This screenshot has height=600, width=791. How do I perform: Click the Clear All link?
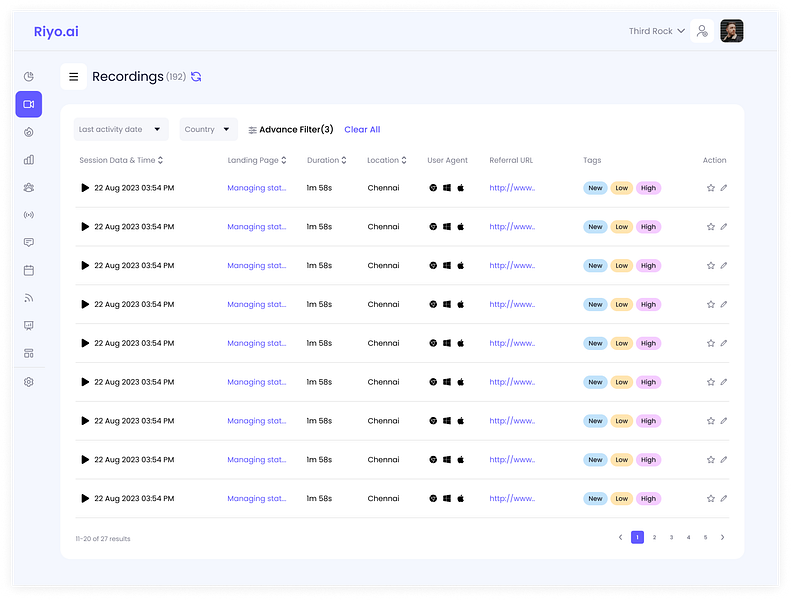point(362,130)
